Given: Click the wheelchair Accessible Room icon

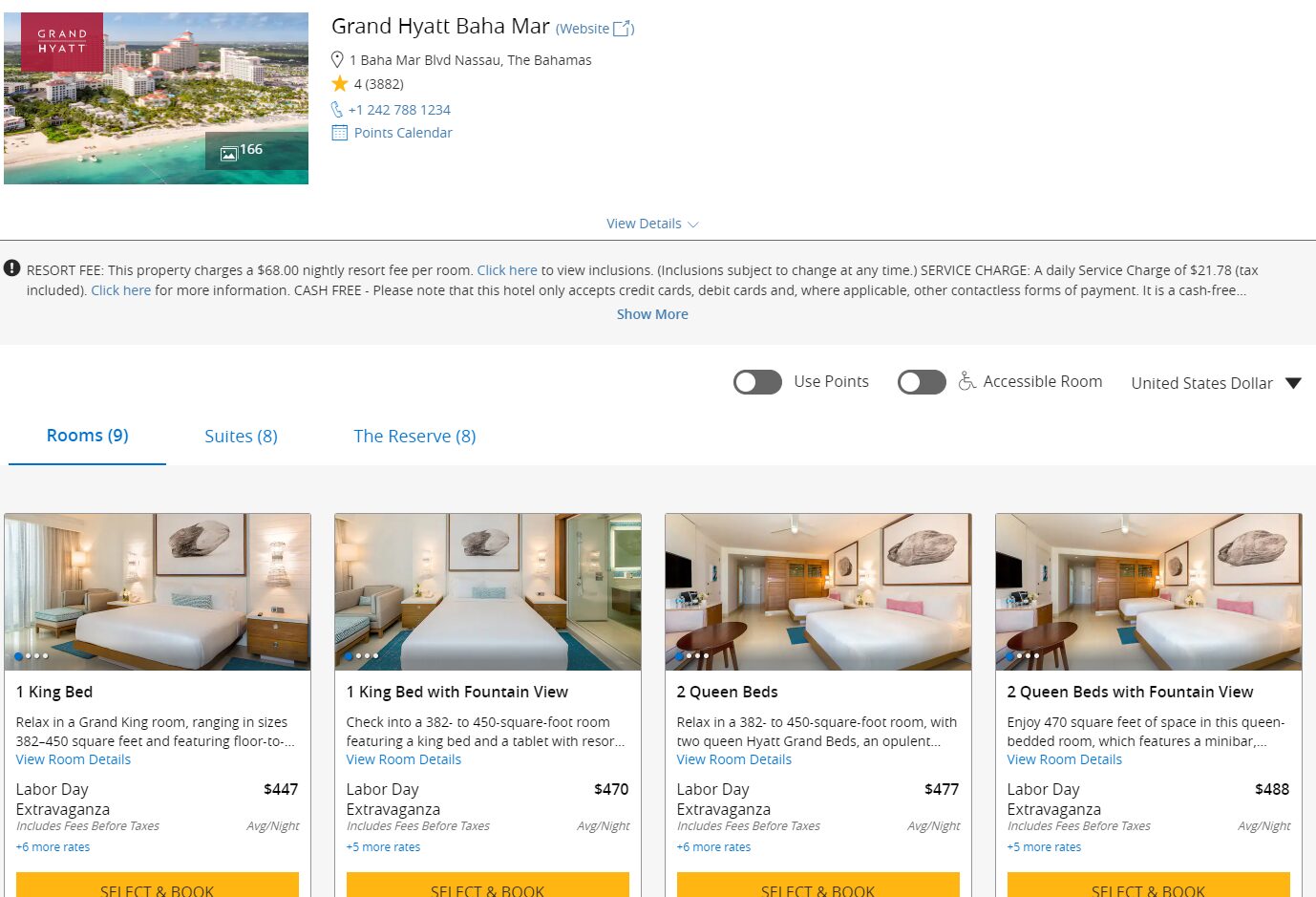Looking at the screenshot, I should point(966,381).
